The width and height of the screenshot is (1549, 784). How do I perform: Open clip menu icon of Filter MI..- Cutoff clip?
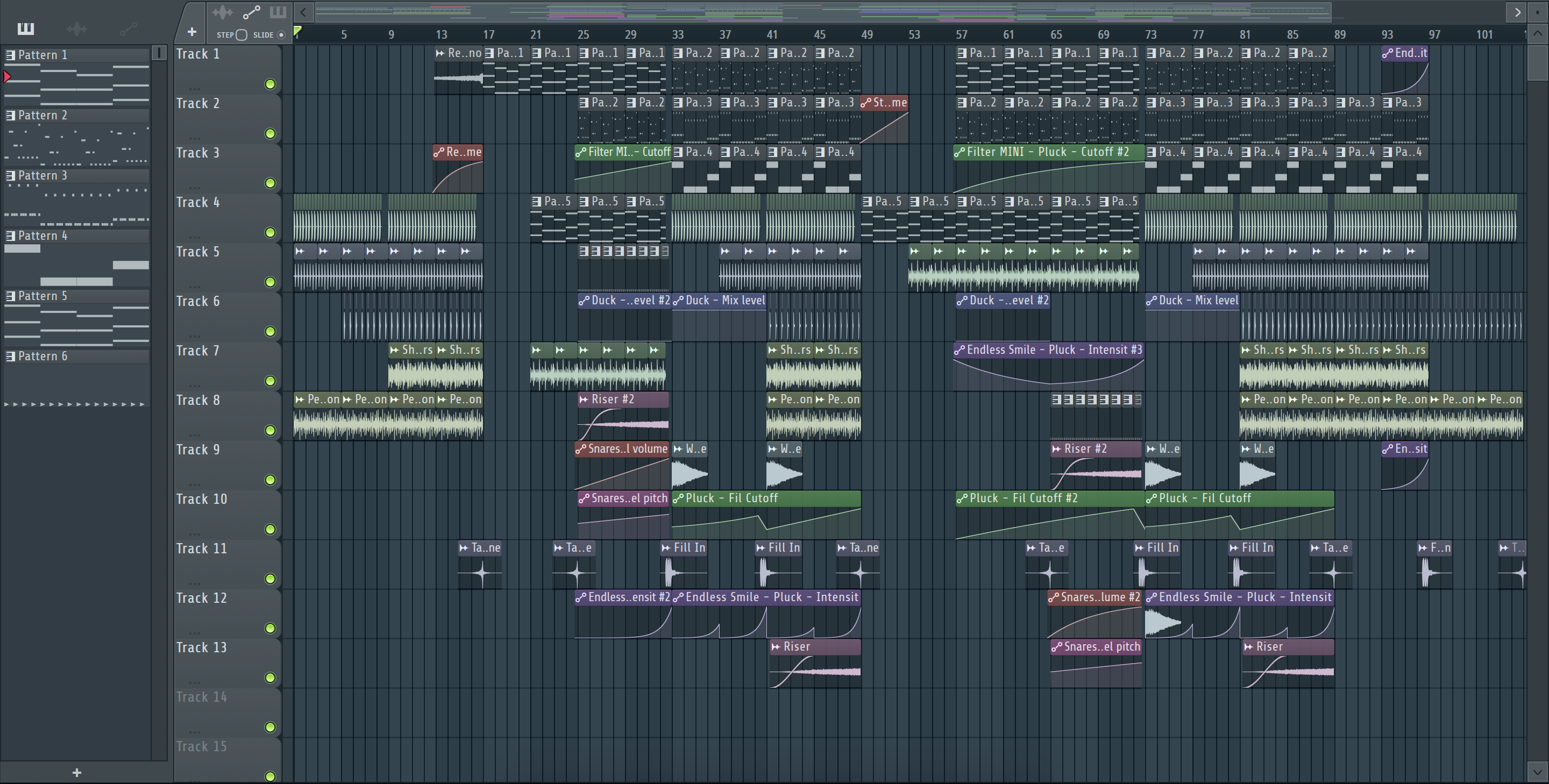click(x=580, y=152)
